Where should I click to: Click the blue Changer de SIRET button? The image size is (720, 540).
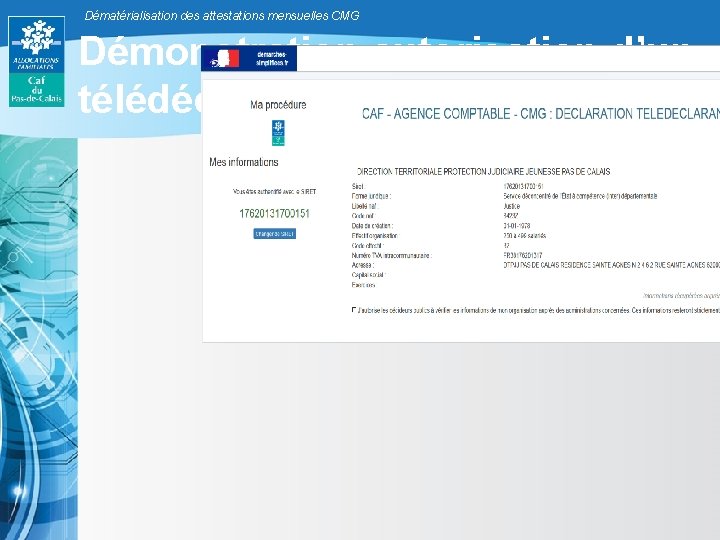[x=275, y=234]
